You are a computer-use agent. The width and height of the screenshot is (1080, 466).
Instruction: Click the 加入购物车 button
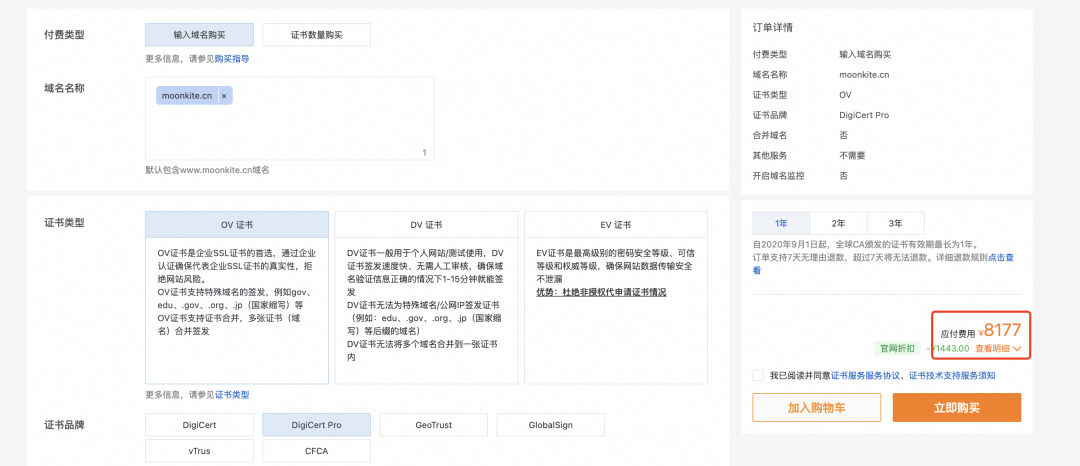816,407
